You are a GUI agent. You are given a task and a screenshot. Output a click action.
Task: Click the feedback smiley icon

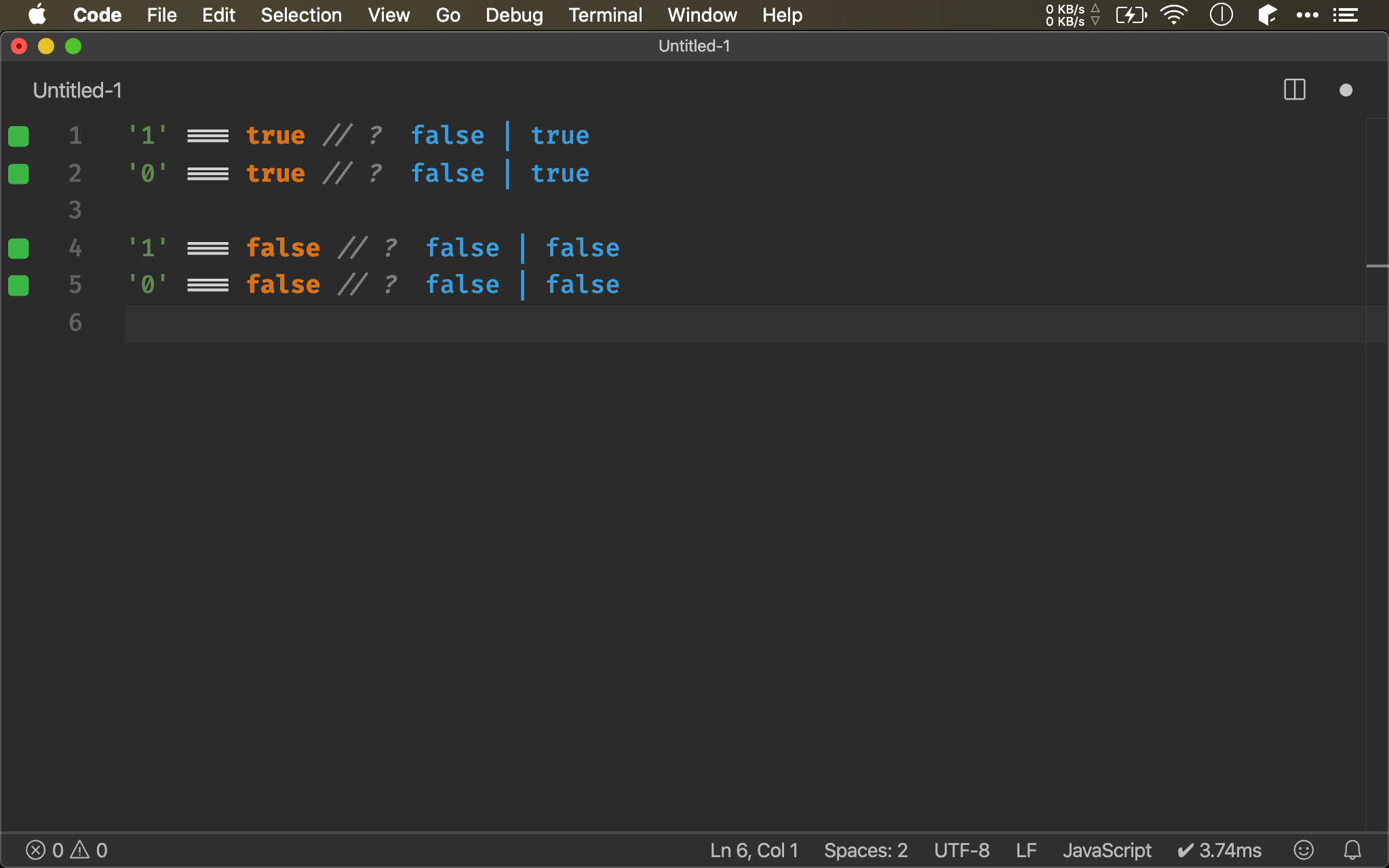(x=1304, y=850)
